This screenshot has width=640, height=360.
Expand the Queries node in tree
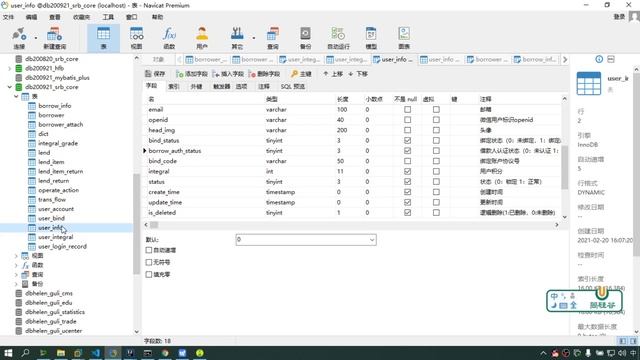[x=16, y=274]
